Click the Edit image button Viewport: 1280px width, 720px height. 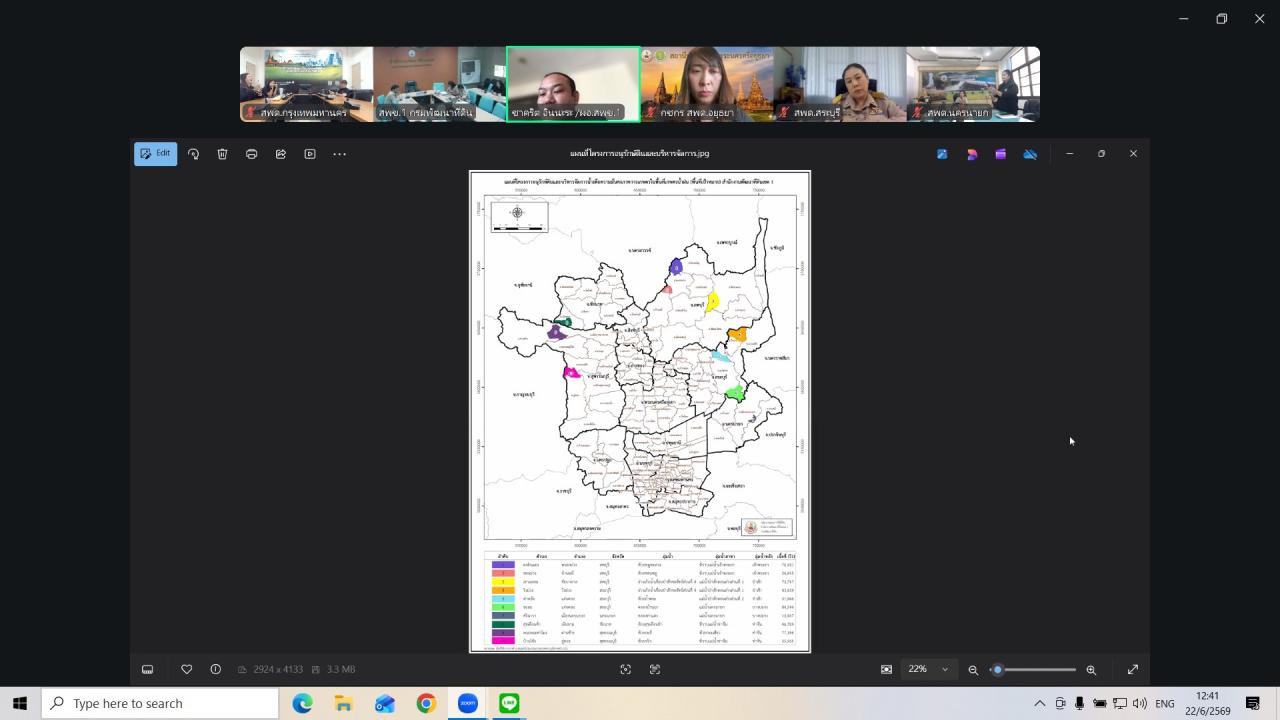click(155, 154)
